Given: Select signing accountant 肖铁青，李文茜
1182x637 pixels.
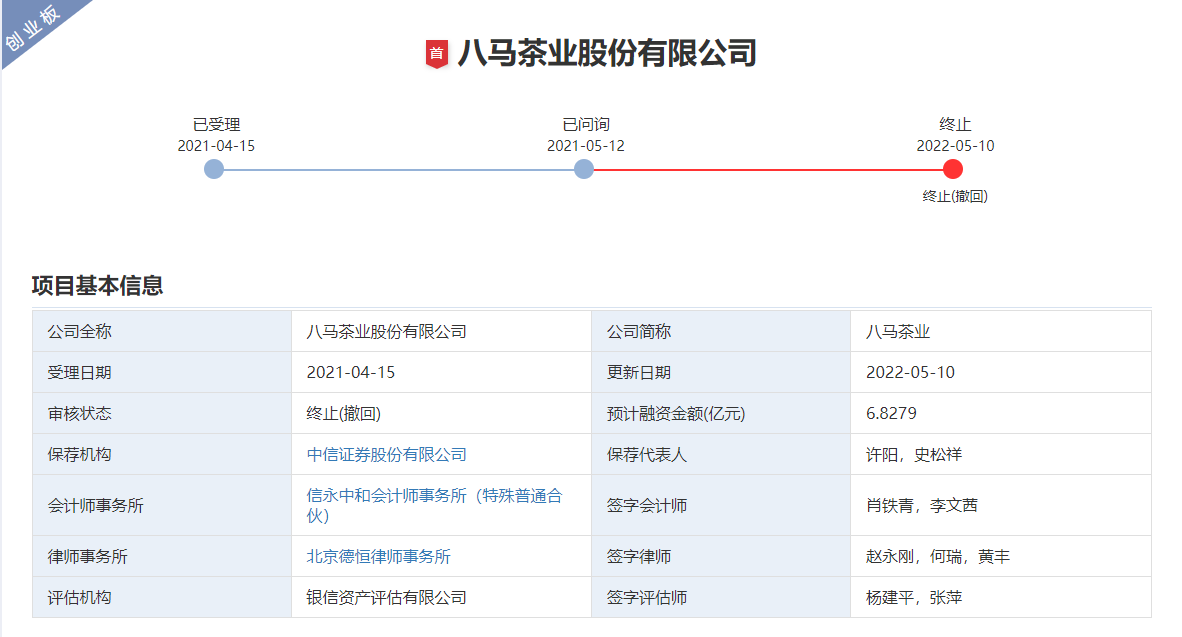Looking at the screenshot, I should click(x=920, y=505).
